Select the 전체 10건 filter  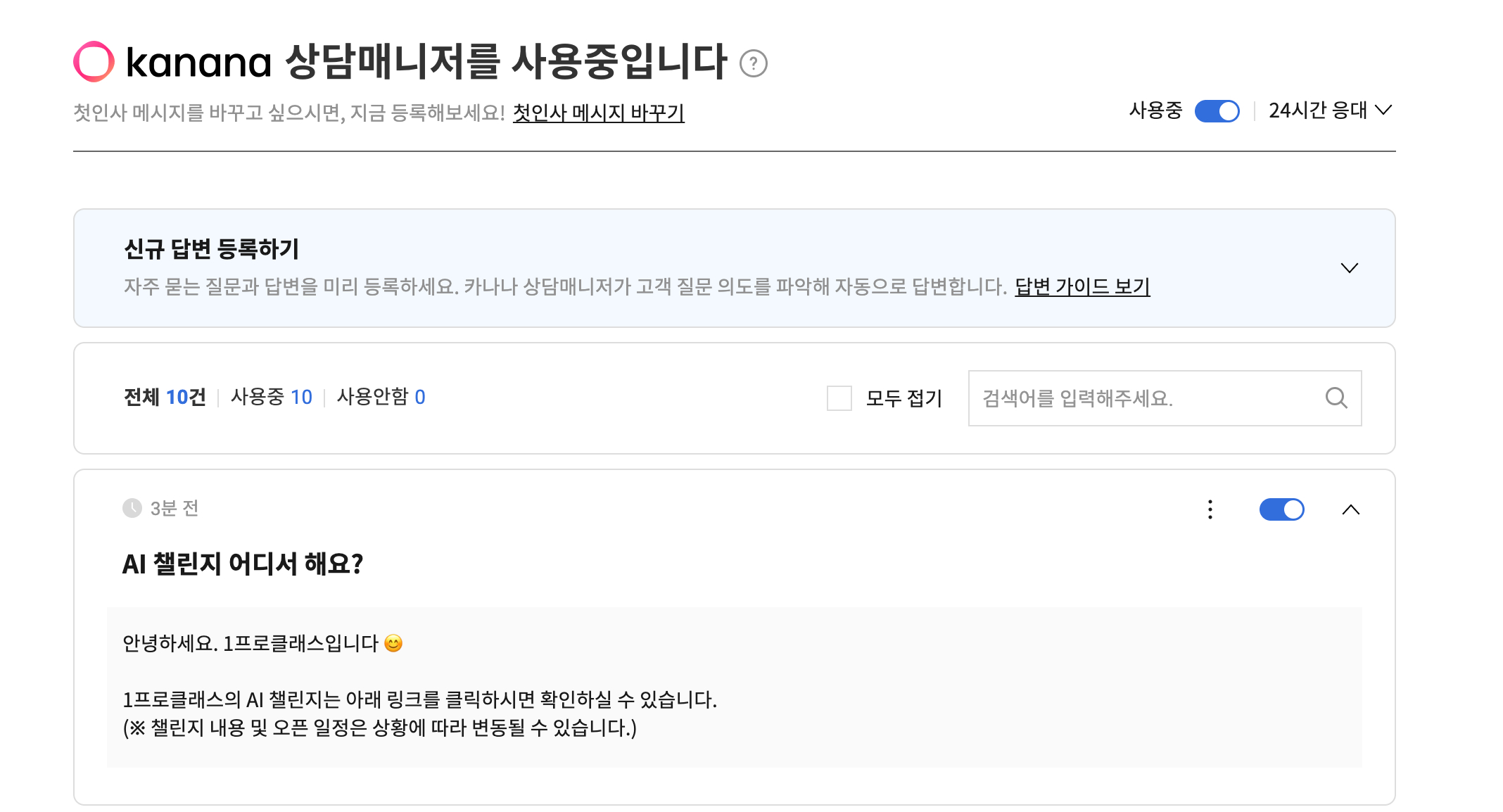coord(165,398)
